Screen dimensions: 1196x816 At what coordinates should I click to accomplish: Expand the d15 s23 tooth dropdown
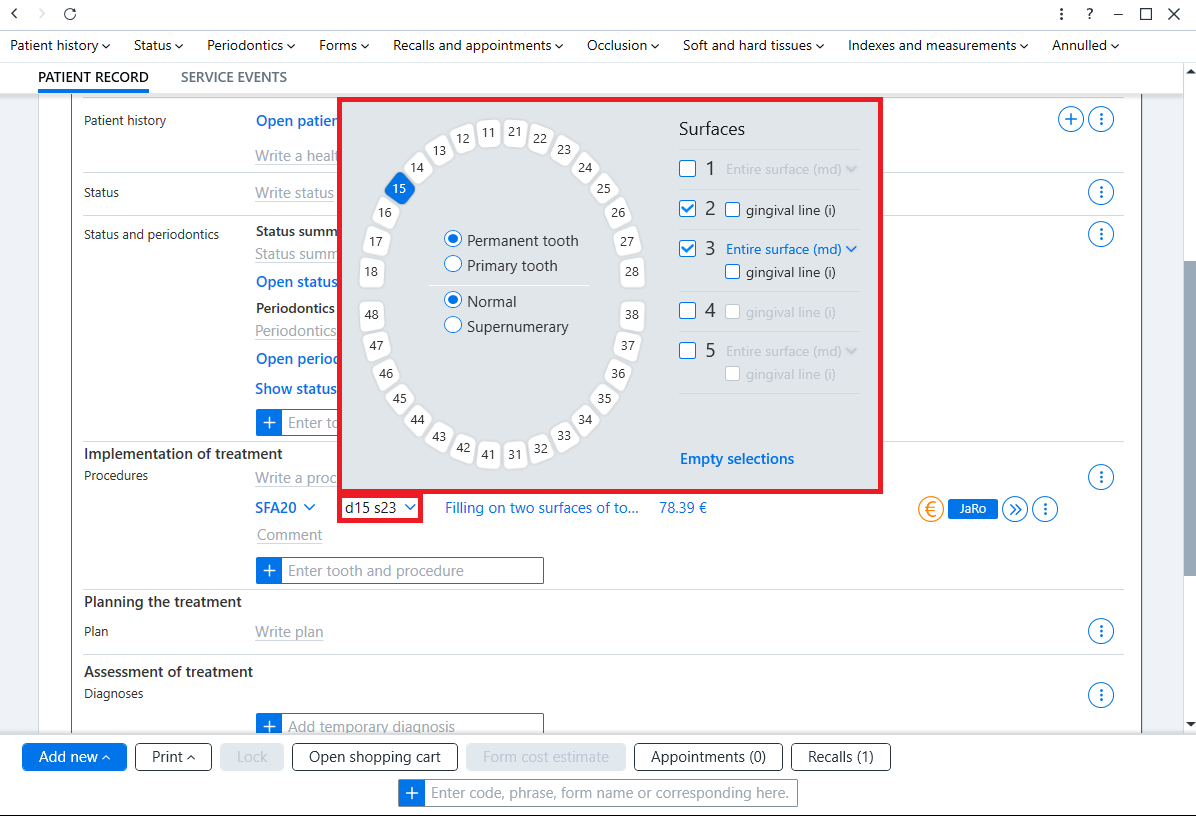coord(380,508)
